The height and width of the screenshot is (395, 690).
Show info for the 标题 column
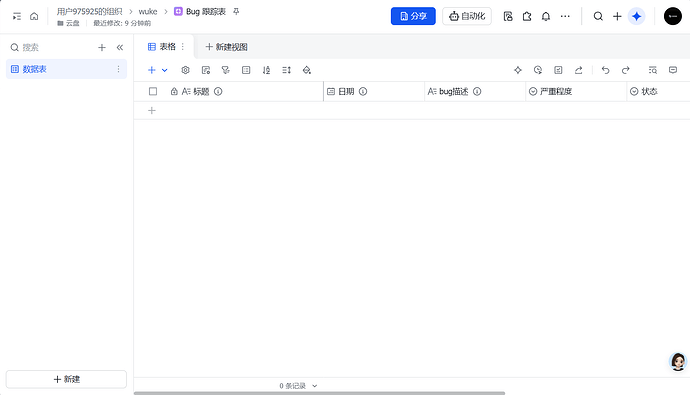click(x=218, y=91)
